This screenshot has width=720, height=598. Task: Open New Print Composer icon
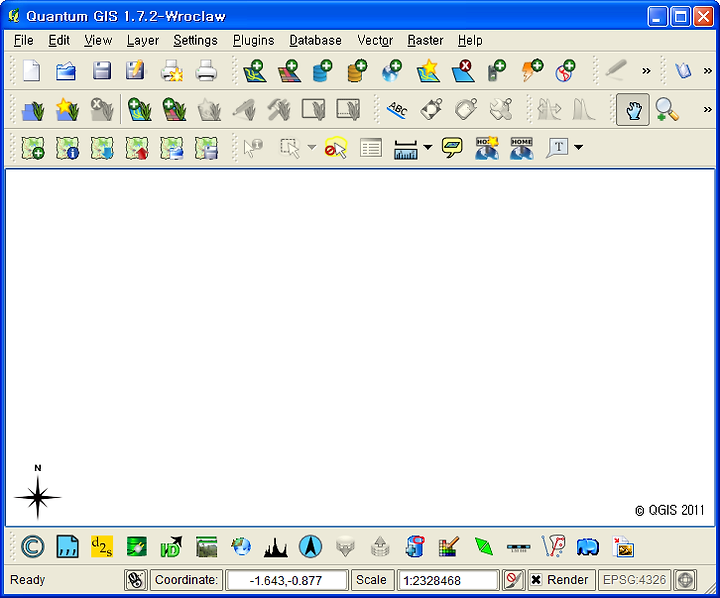coord(171,71)
